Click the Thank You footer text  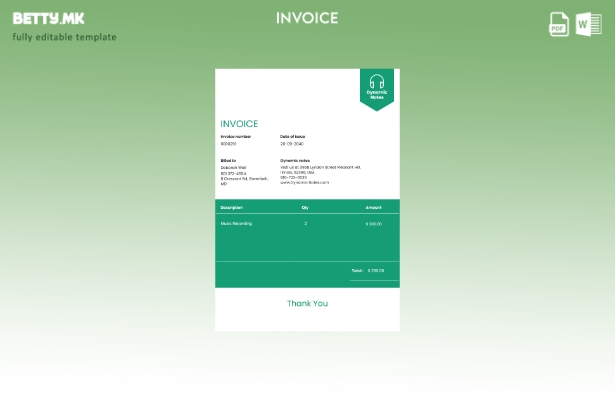(307, 303)
